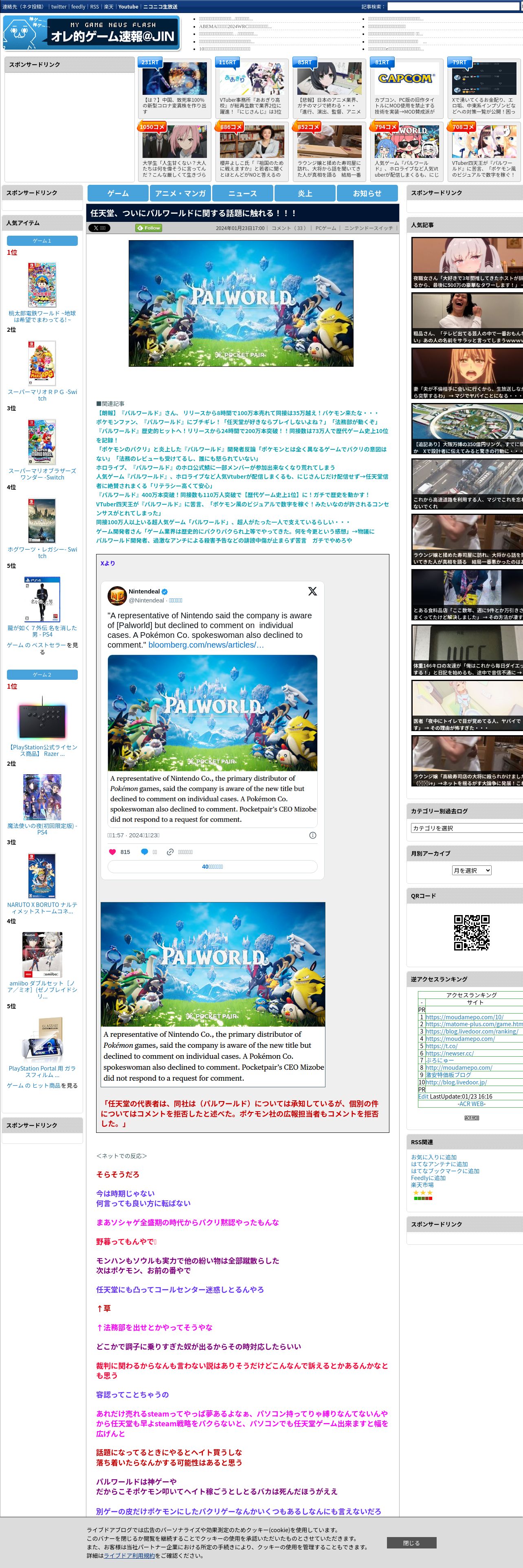Screen dimensions: 523x1568
Task: Open the 龍が如く7外伝 PS4 product link
Action: pyautogui.click(x=42, y=631)
